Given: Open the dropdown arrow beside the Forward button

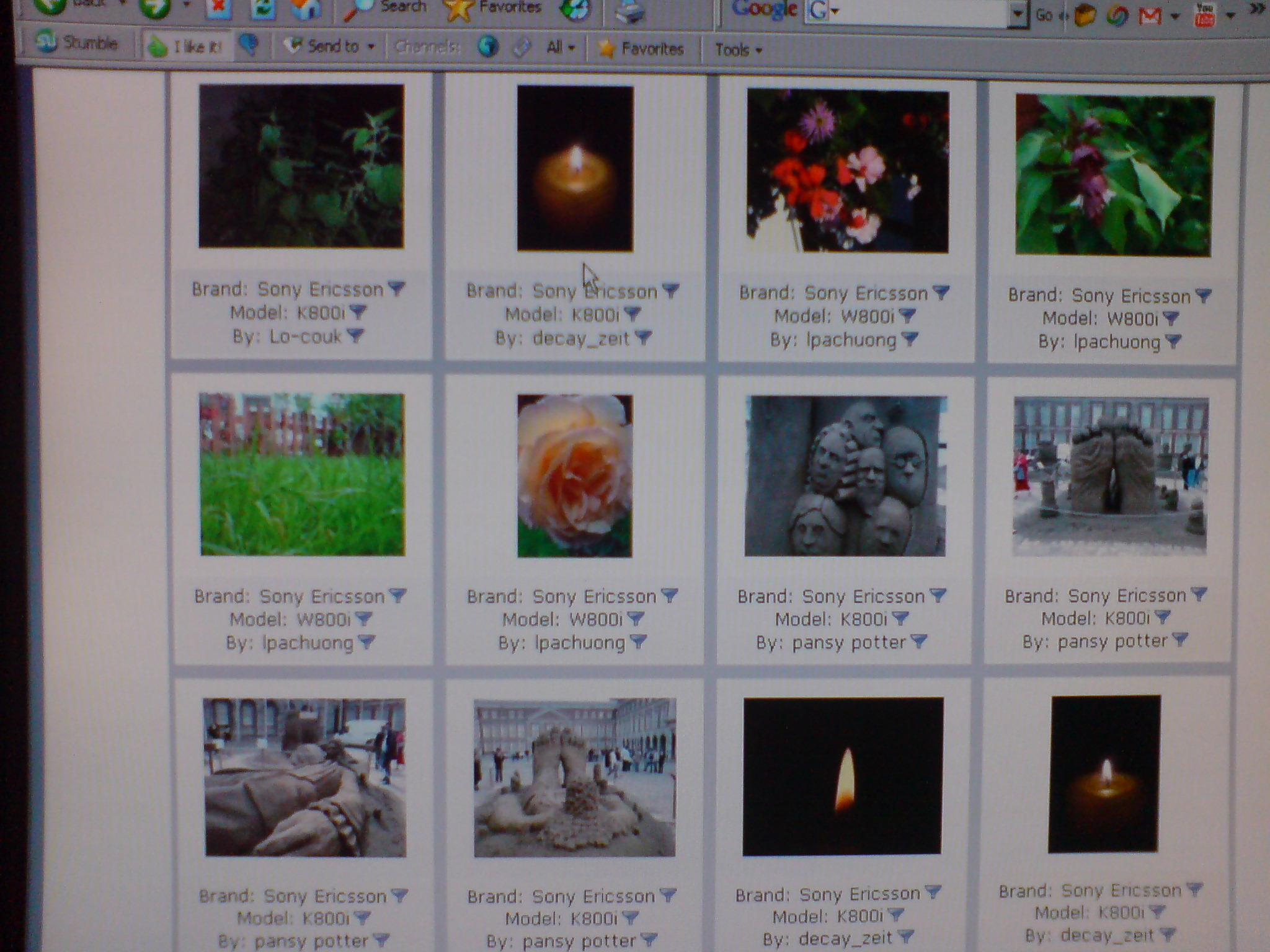Looking at the screenshot, I should click(187, 5).
